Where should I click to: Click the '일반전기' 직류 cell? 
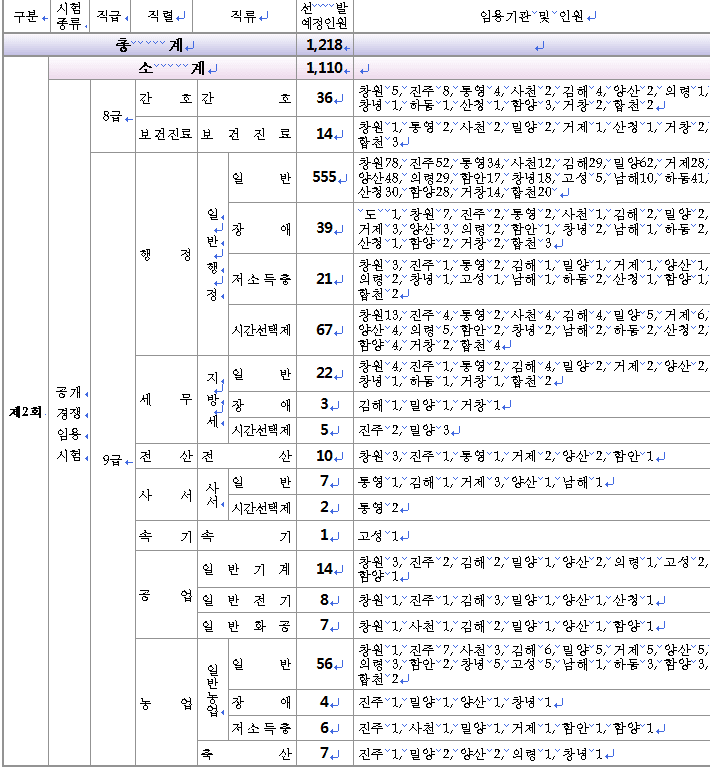247,600
